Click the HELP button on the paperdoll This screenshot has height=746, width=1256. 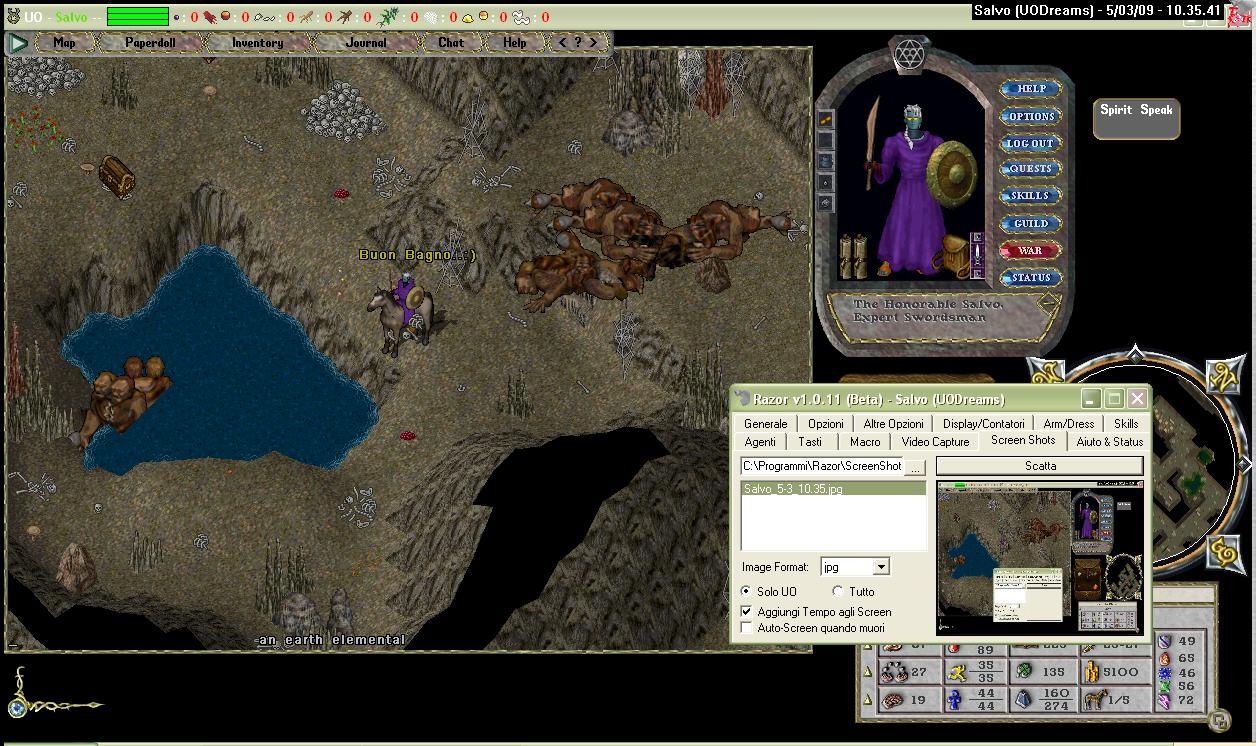click(1031, 89)
